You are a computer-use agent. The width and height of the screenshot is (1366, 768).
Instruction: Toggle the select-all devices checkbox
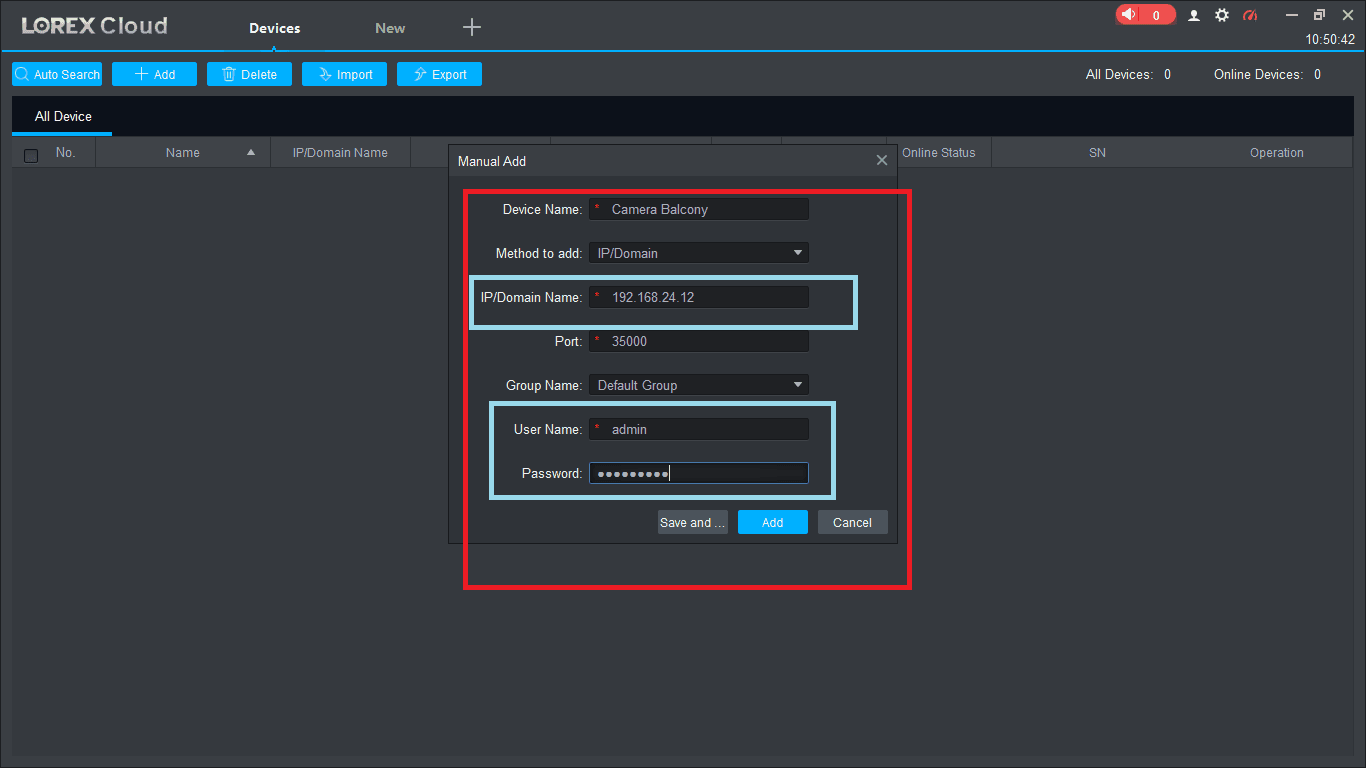pyautogui.click(x=29, y=152)
